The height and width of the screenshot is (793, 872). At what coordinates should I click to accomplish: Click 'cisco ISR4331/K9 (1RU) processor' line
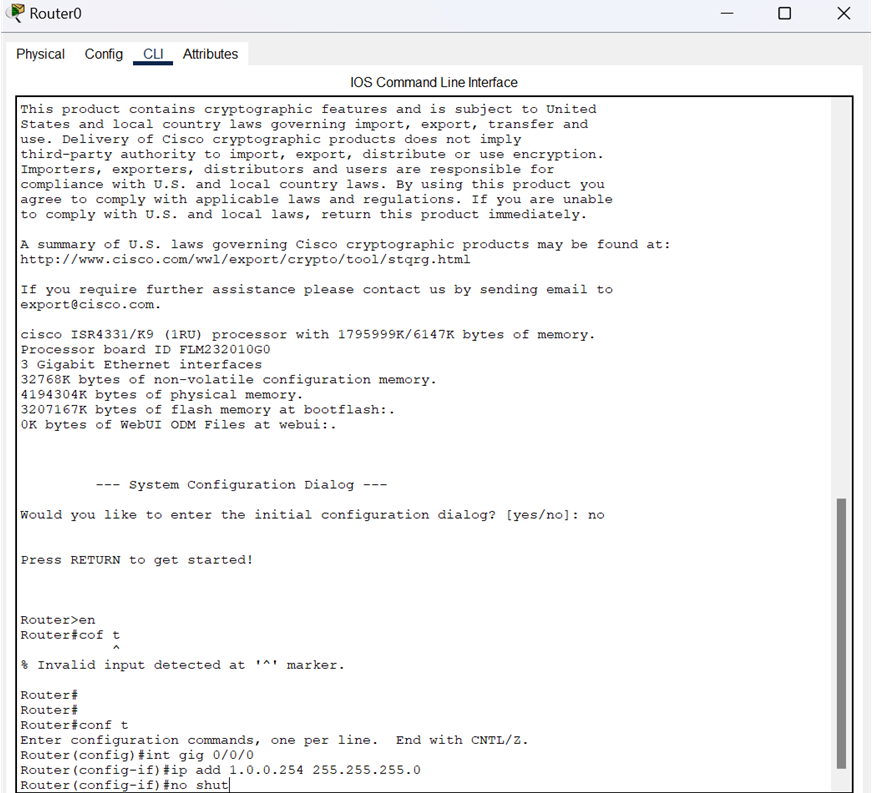pyautogui.click(x=308, y=334)
